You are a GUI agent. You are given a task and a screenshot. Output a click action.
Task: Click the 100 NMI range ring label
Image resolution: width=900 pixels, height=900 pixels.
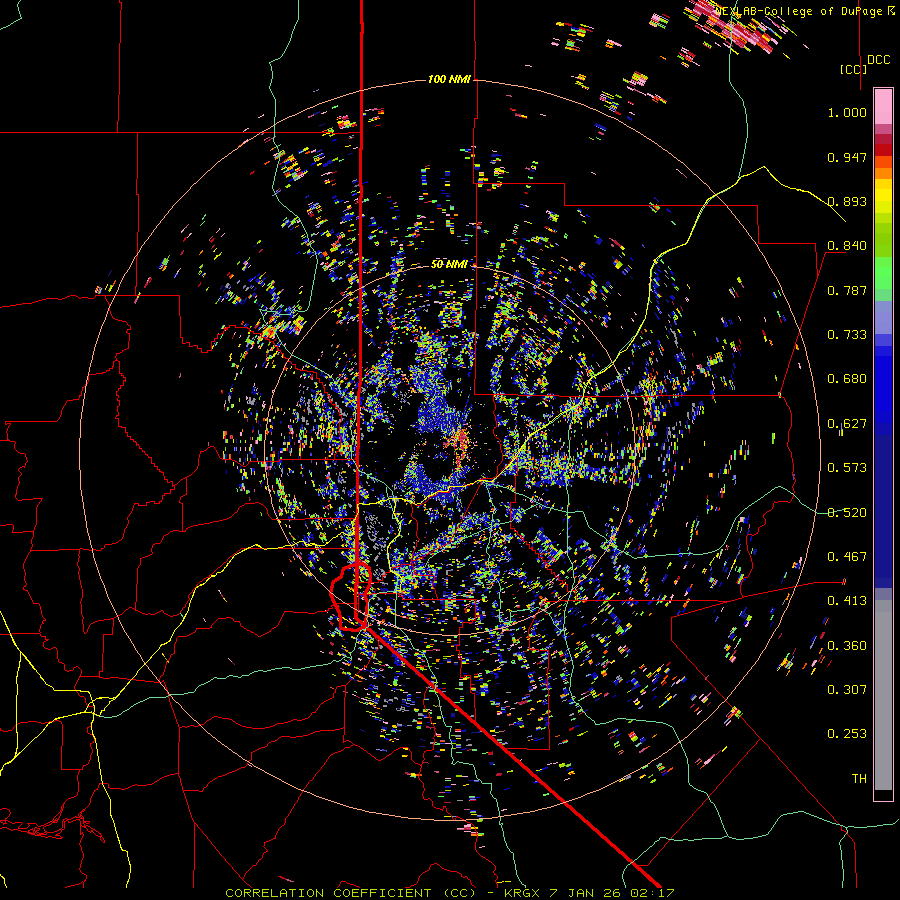pos(449,79)
